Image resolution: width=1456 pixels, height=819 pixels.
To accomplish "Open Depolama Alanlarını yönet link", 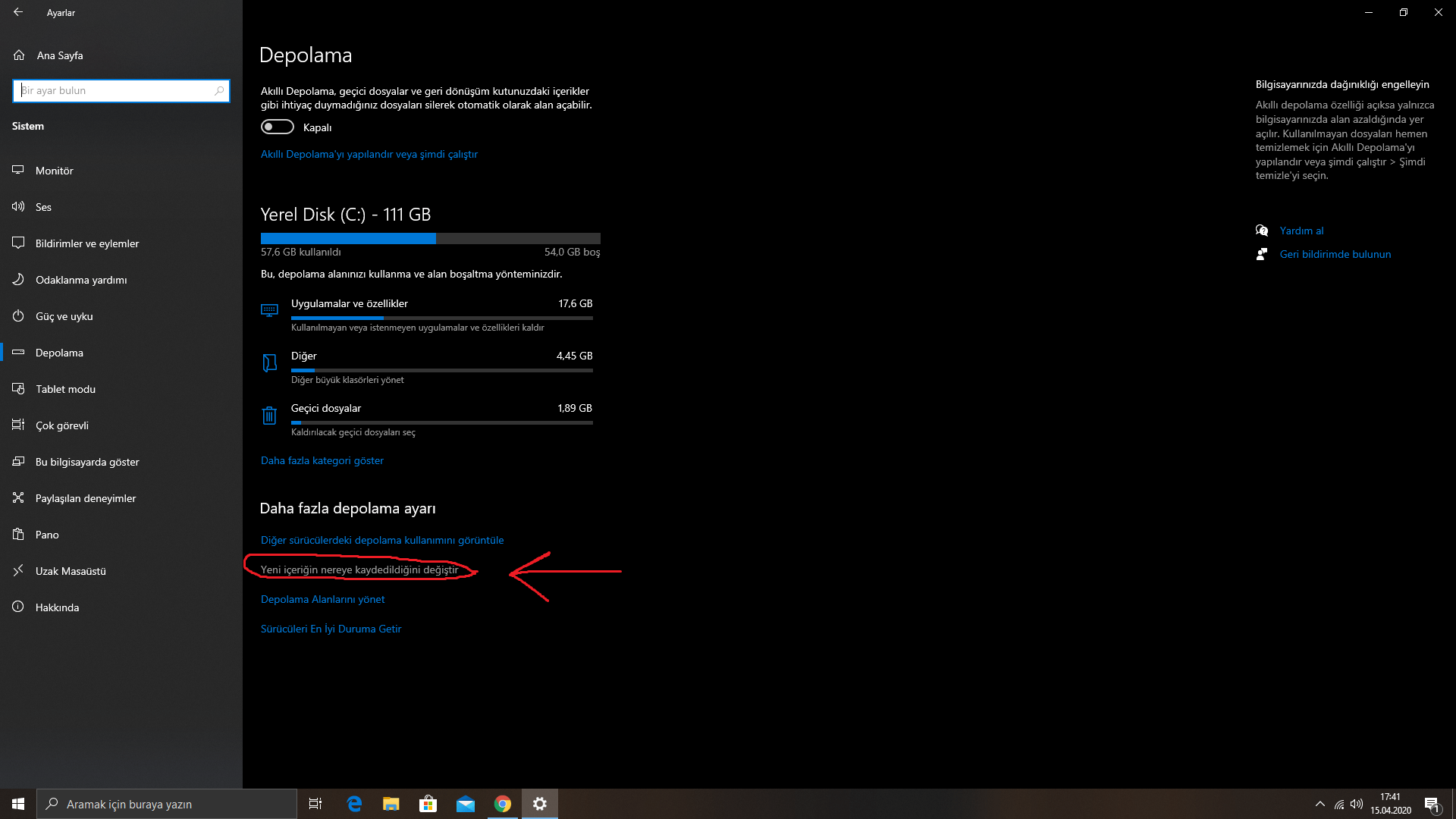I will tap(323, 599).
